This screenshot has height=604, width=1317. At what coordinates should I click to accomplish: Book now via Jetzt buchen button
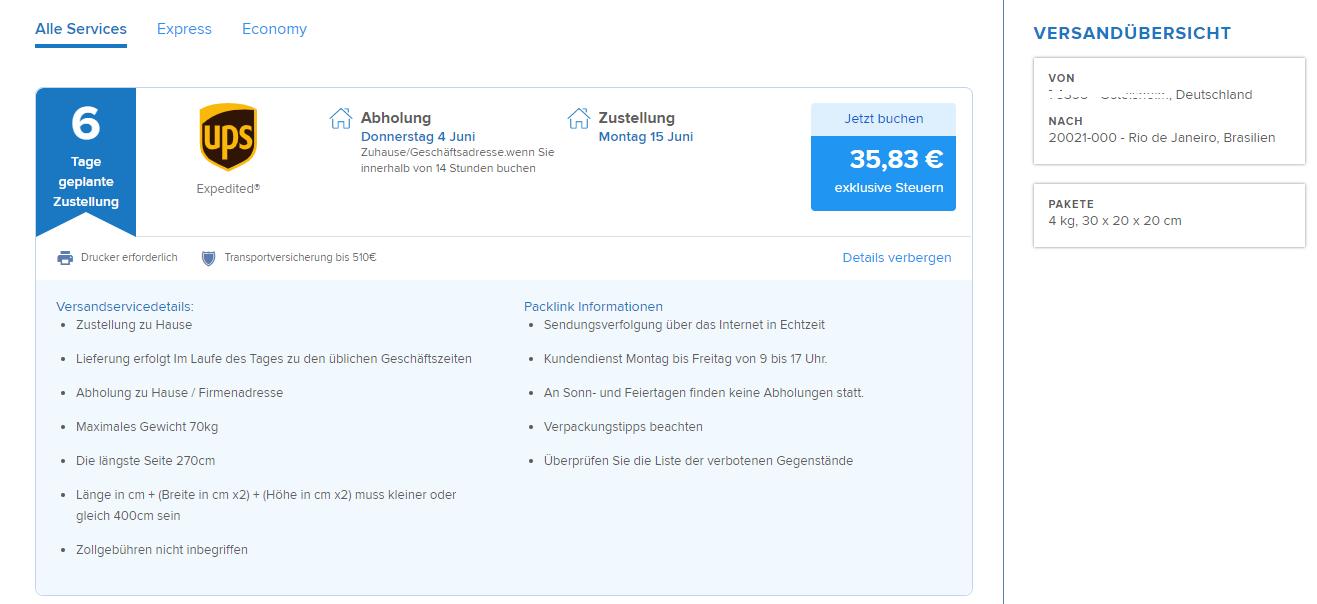tap(883, 119)
